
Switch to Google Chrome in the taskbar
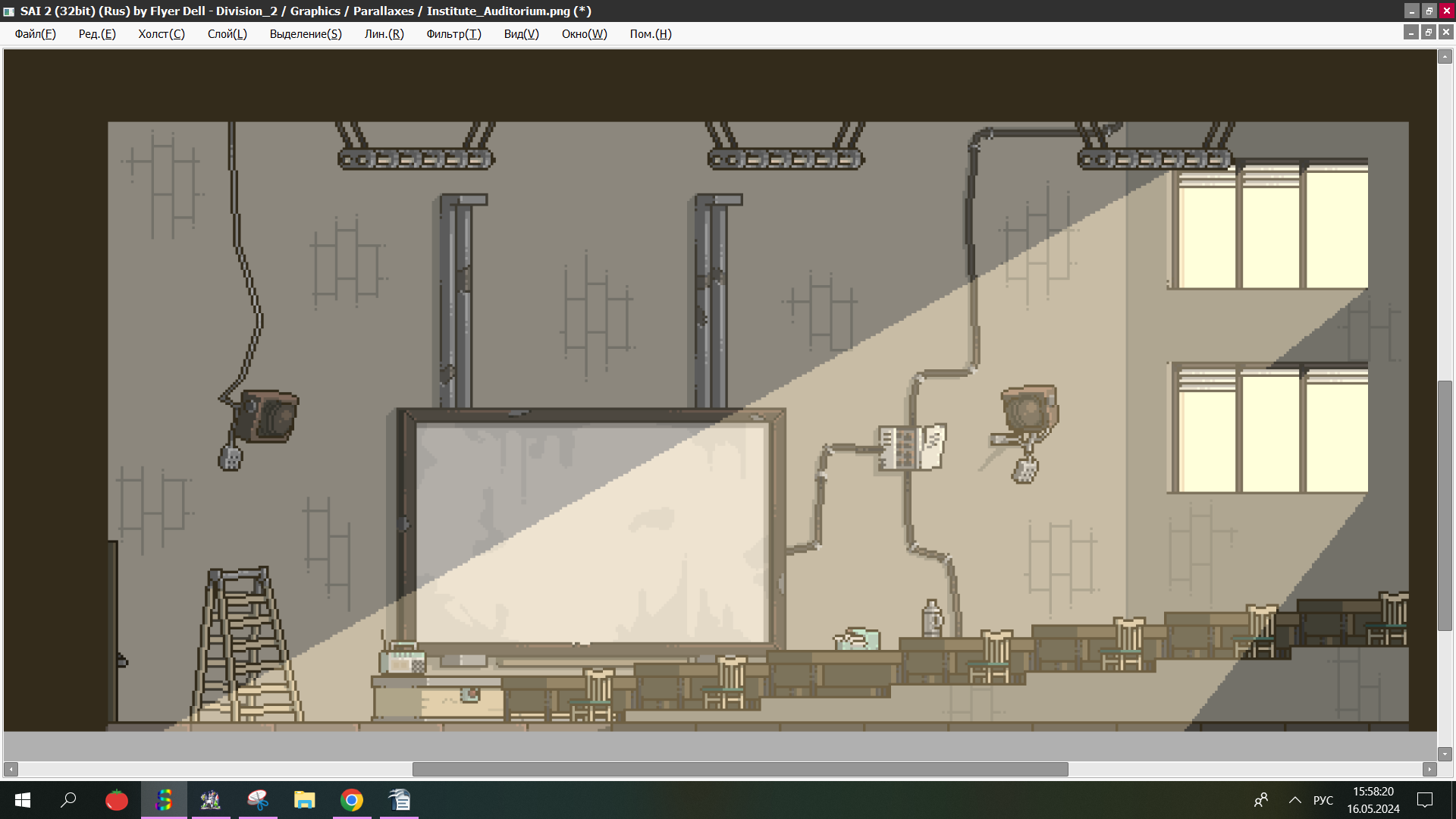352,800
